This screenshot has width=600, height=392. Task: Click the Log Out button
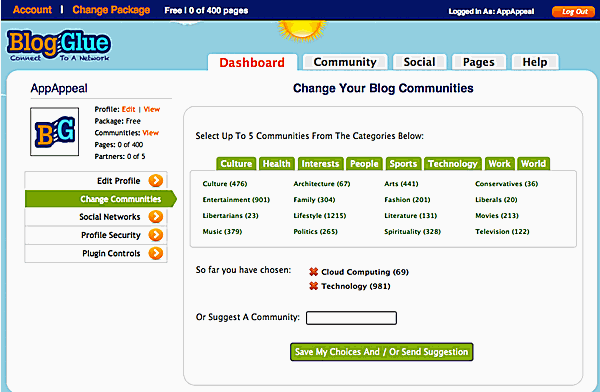(574, 11)
